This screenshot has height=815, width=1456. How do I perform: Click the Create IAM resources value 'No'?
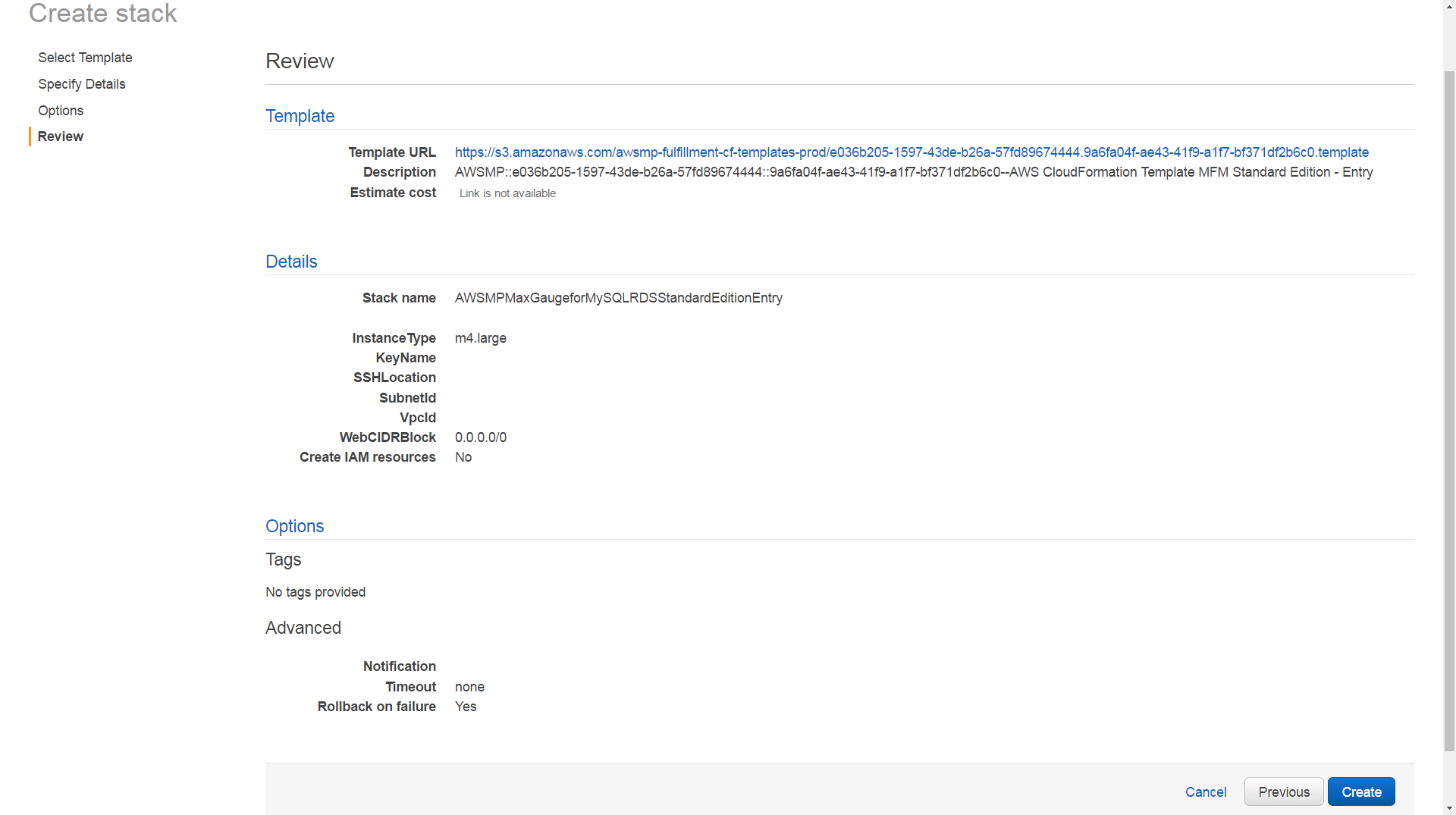(463, 457)
